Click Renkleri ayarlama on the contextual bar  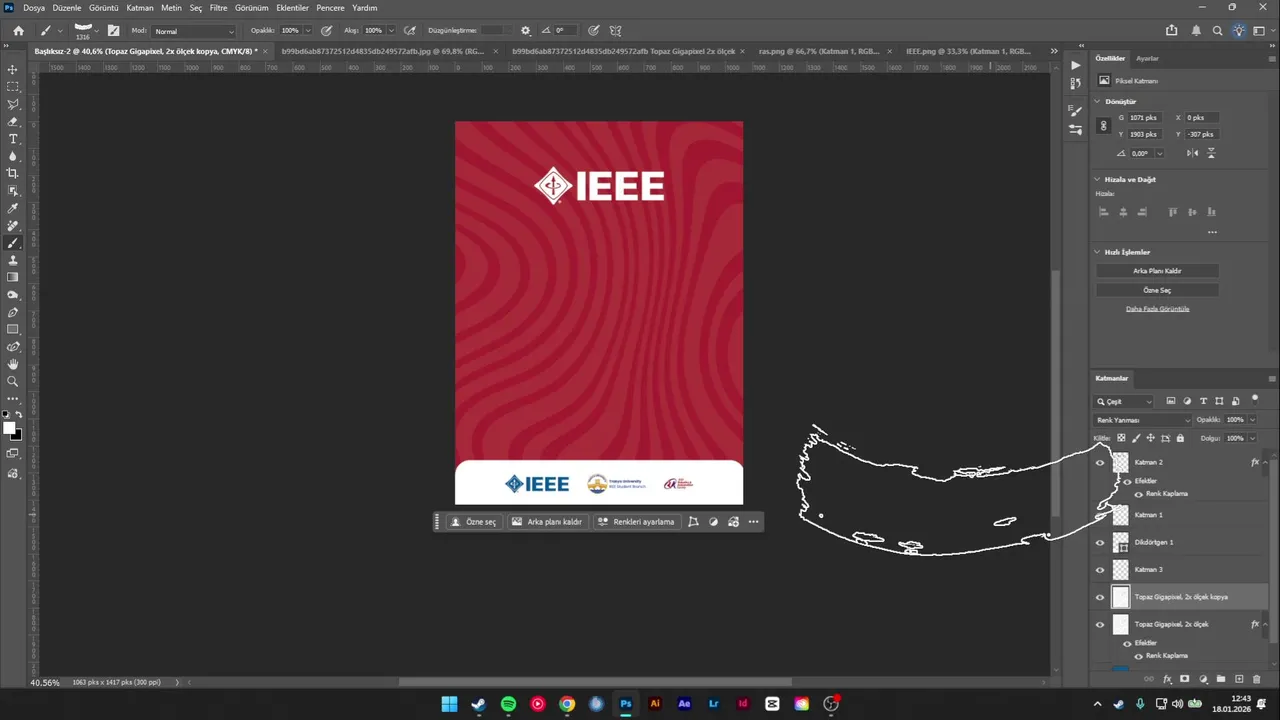click(635, 522)
